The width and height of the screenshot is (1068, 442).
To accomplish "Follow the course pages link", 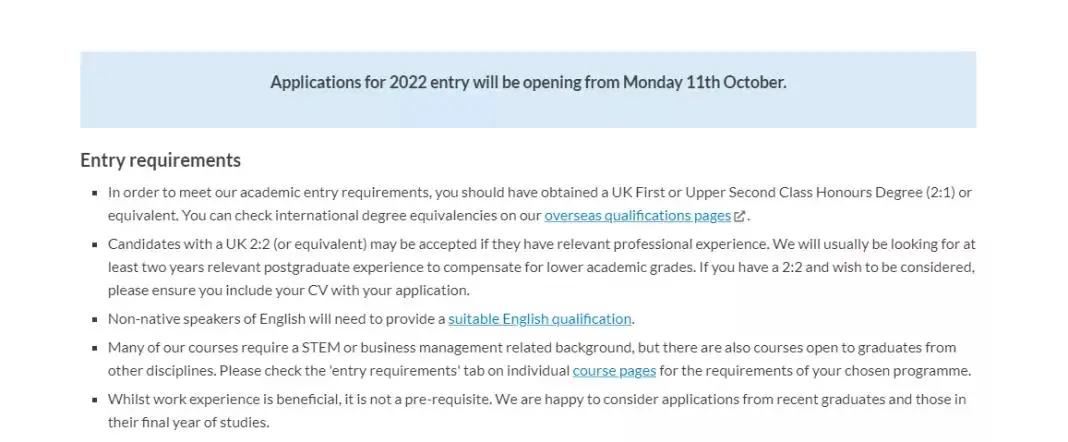I will point(614,371).
